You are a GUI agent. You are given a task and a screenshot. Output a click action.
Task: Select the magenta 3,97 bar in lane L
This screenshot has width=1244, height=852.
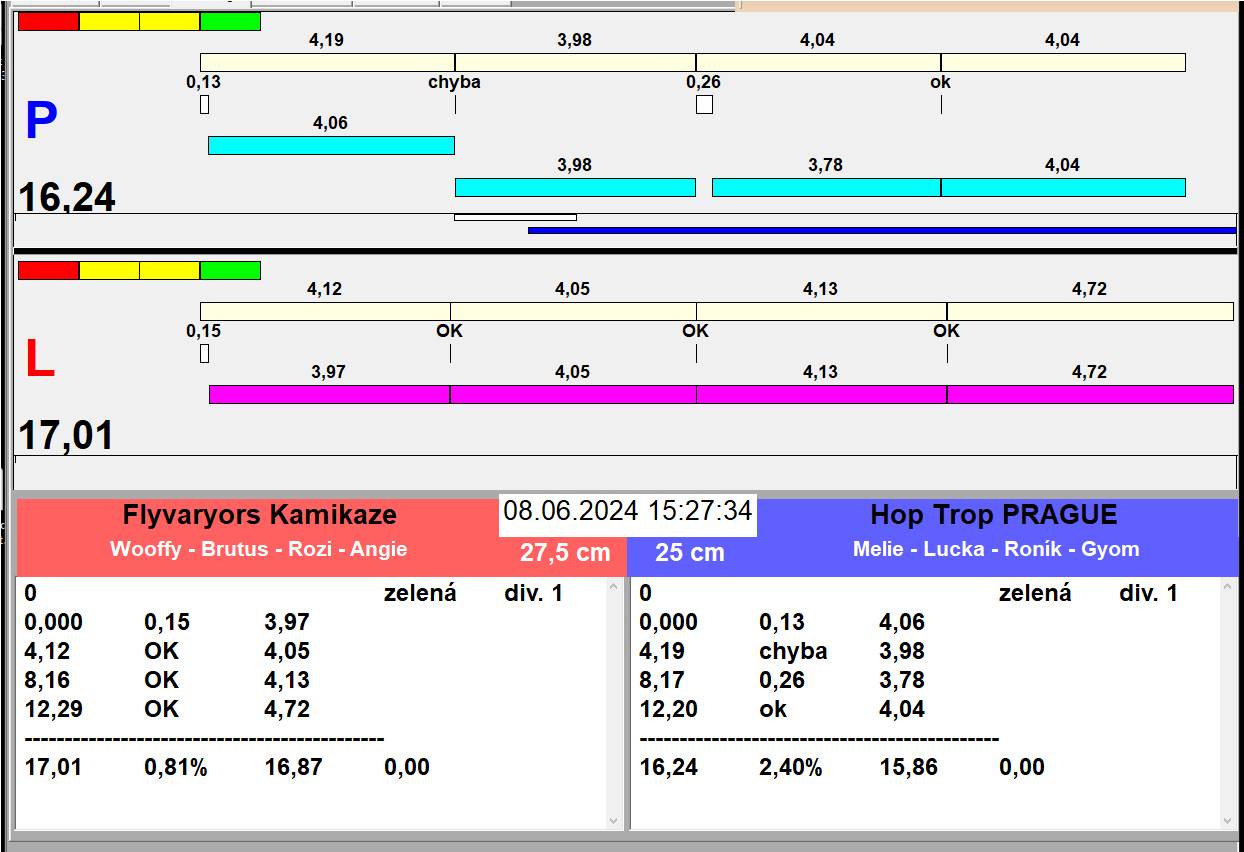tap(329, 394)
